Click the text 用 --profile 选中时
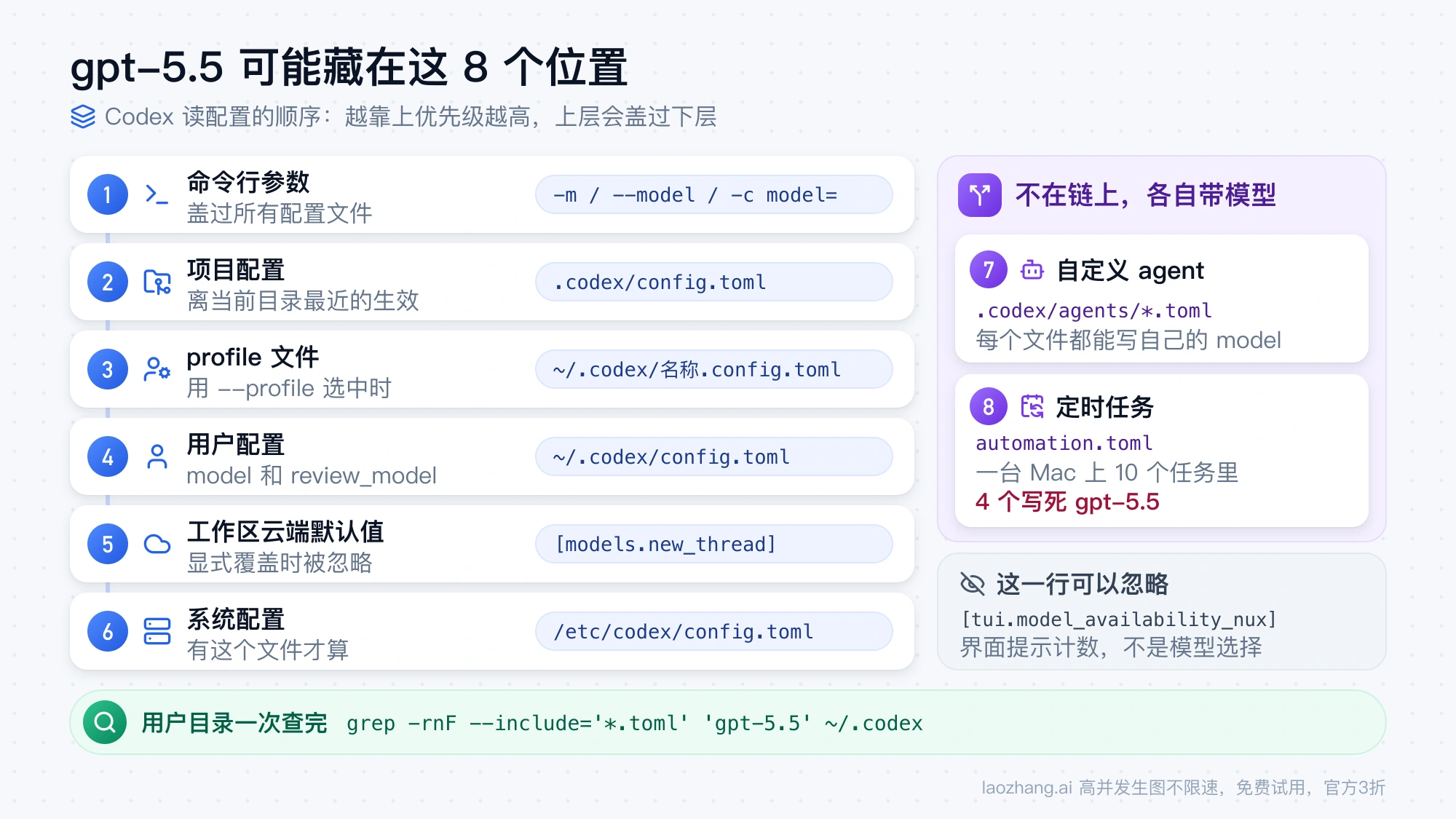Viewport: 1456px width, 819px height. (289, 388)
